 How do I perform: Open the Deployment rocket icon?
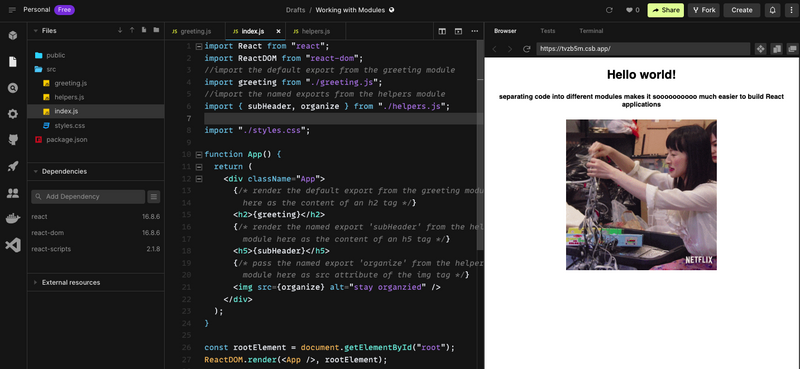[13, 166]
